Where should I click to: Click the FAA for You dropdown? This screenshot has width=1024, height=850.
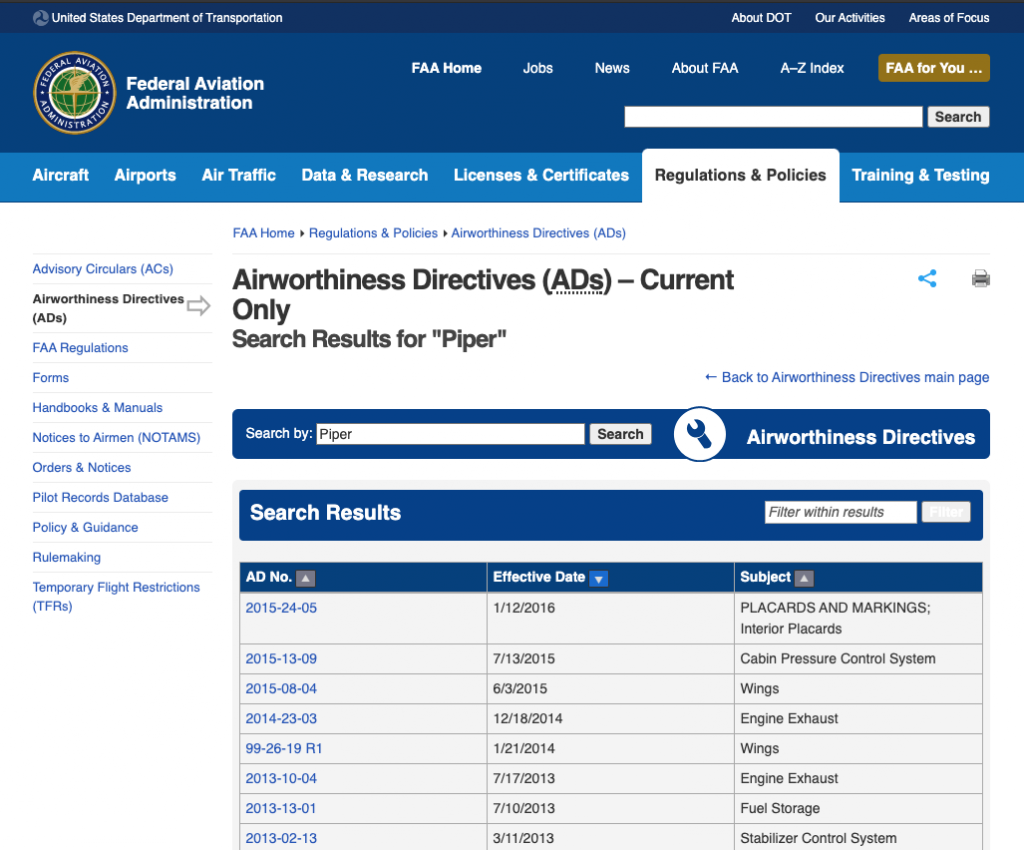(933, 67)
